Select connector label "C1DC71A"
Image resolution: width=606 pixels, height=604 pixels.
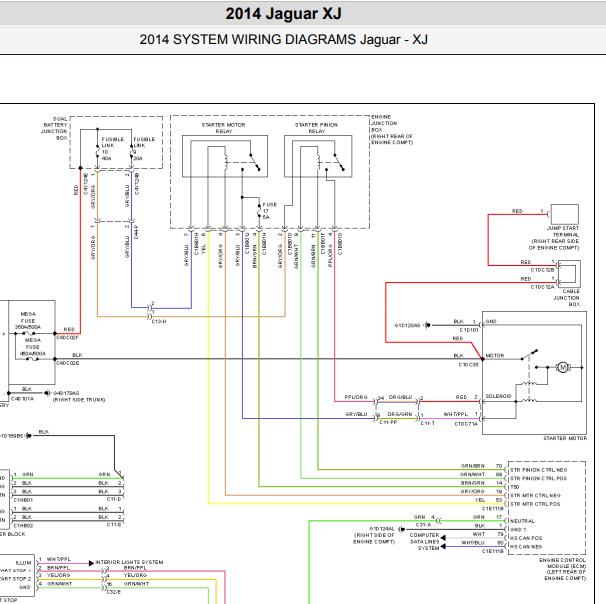466,424
